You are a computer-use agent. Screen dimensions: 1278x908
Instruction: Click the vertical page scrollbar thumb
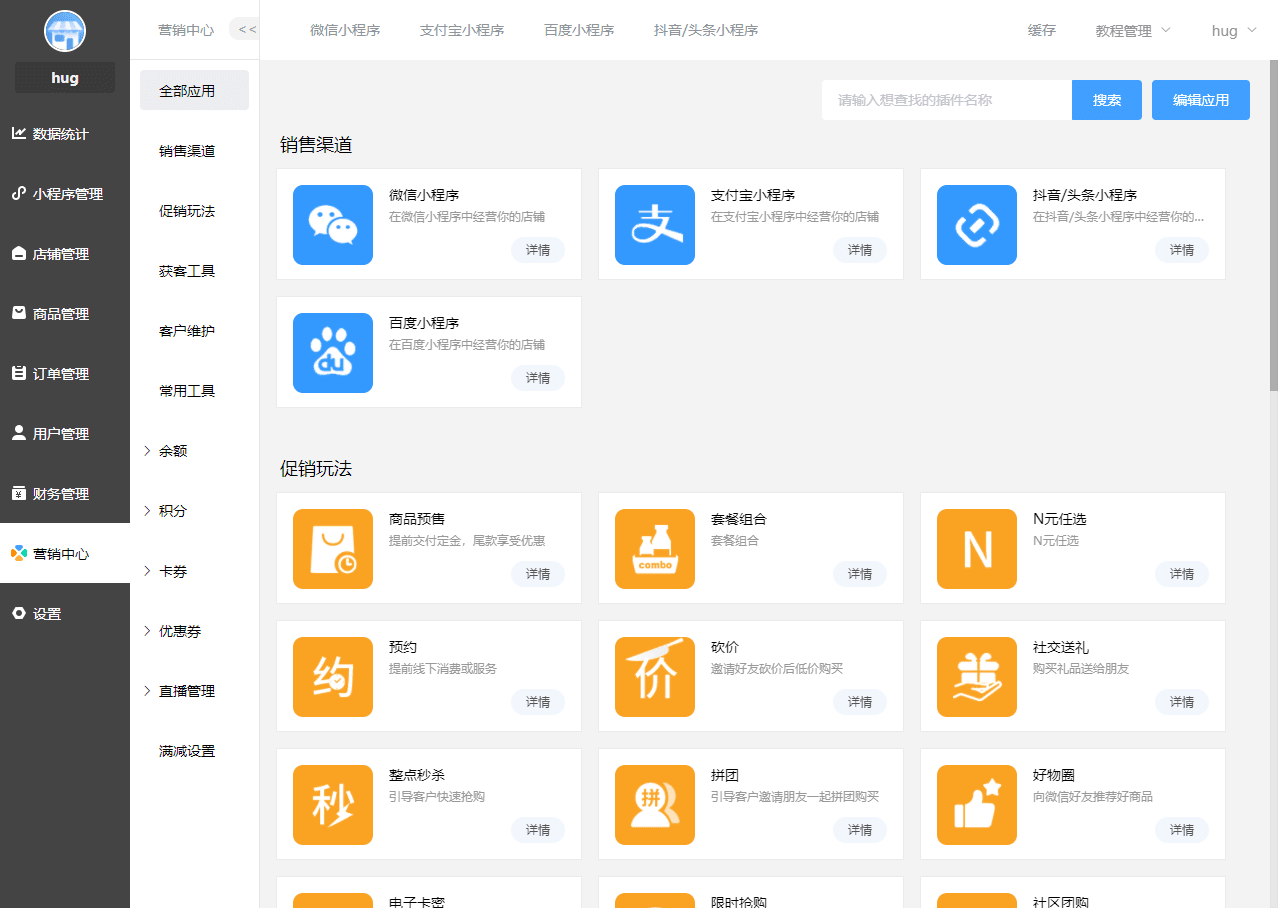(1274, 225)
